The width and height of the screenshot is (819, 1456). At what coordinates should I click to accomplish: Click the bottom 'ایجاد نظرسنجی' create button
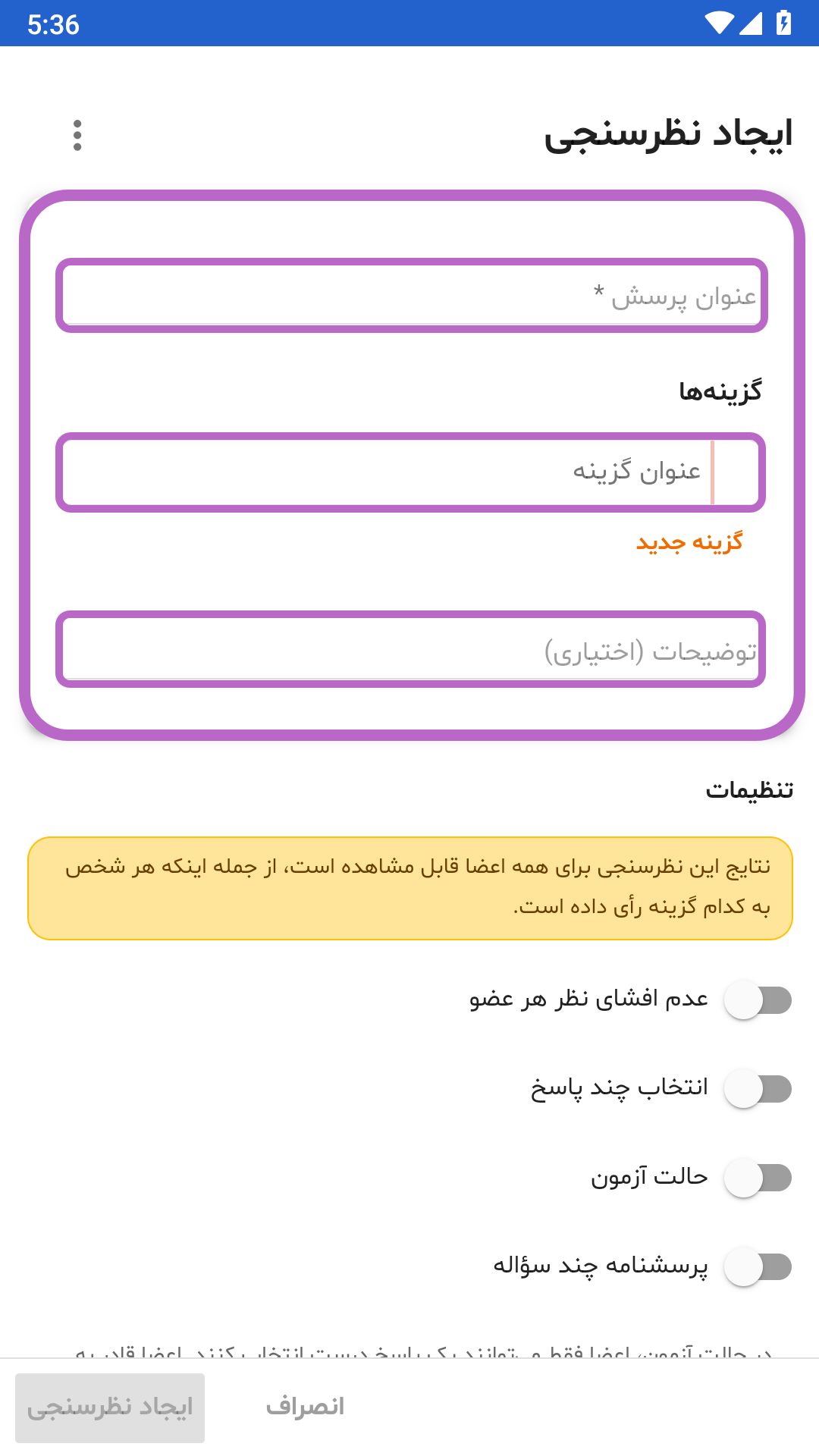(x=110, y=1407)
